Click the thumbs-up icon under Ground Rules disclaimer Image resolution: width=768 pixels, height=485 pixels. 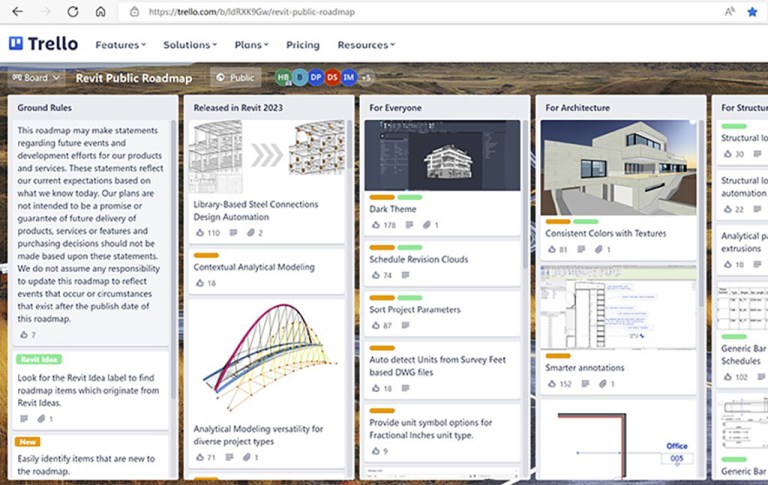click(24, 335)
